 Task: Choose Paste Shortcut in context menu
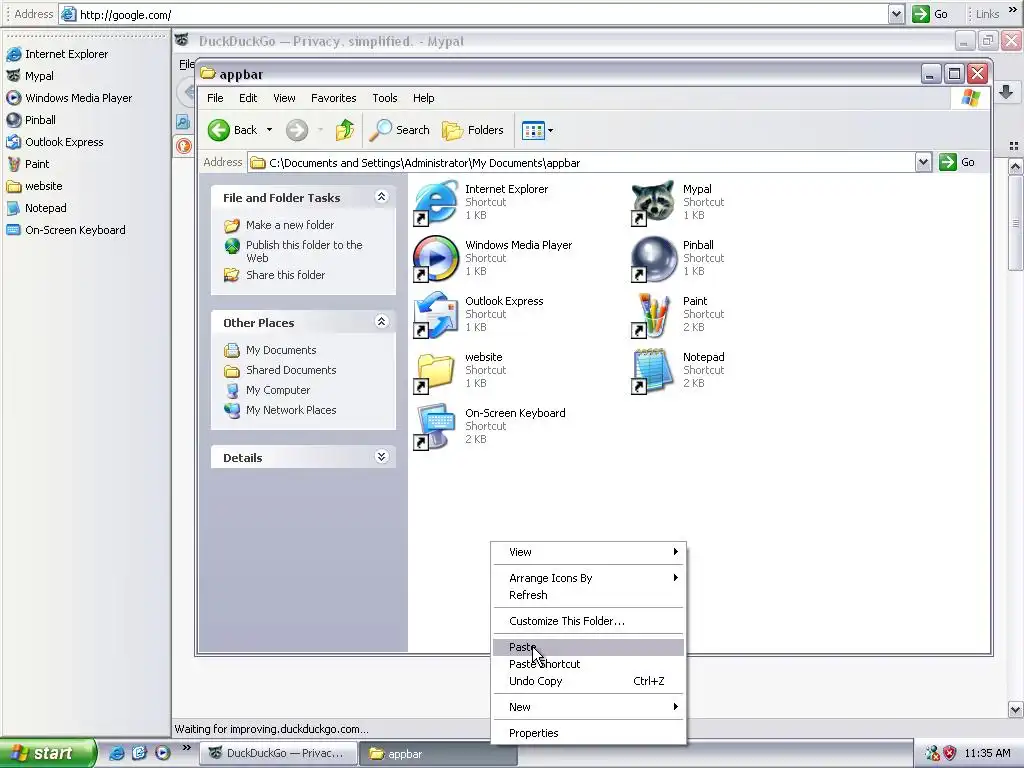(589, 664)
